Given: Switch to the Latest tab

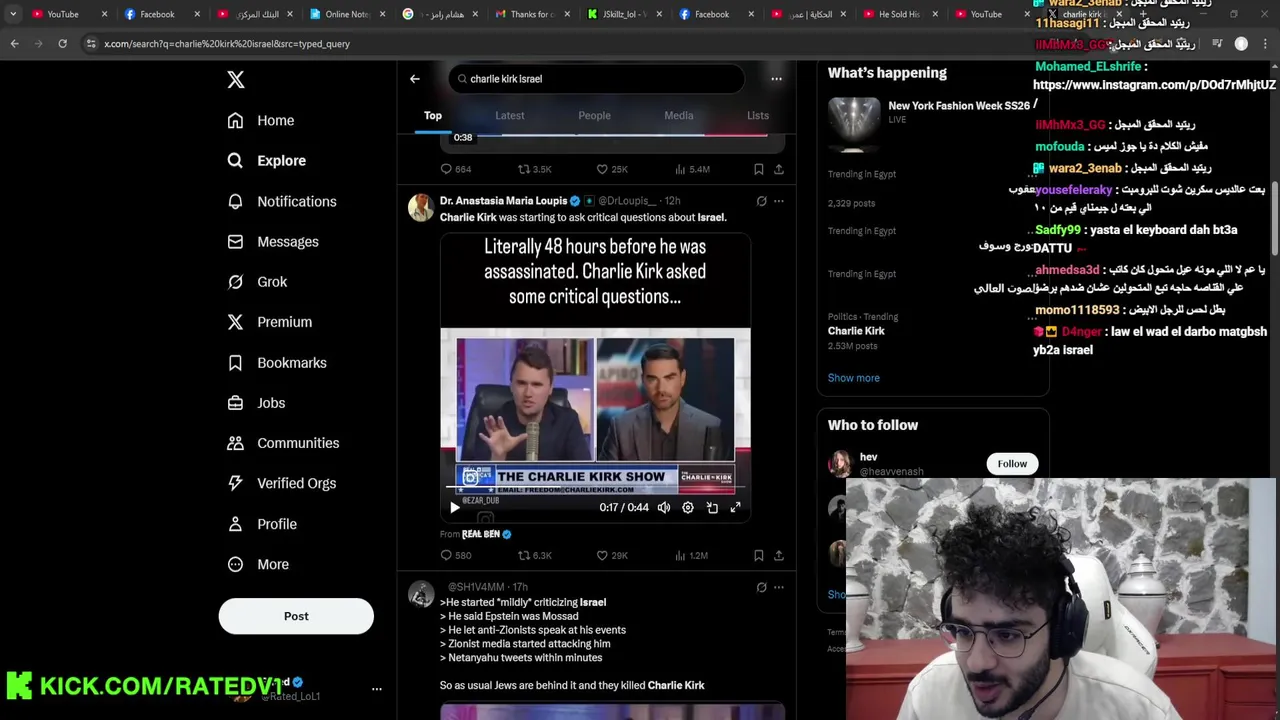Looking at the screenshot, I should (x=510, y=116).
